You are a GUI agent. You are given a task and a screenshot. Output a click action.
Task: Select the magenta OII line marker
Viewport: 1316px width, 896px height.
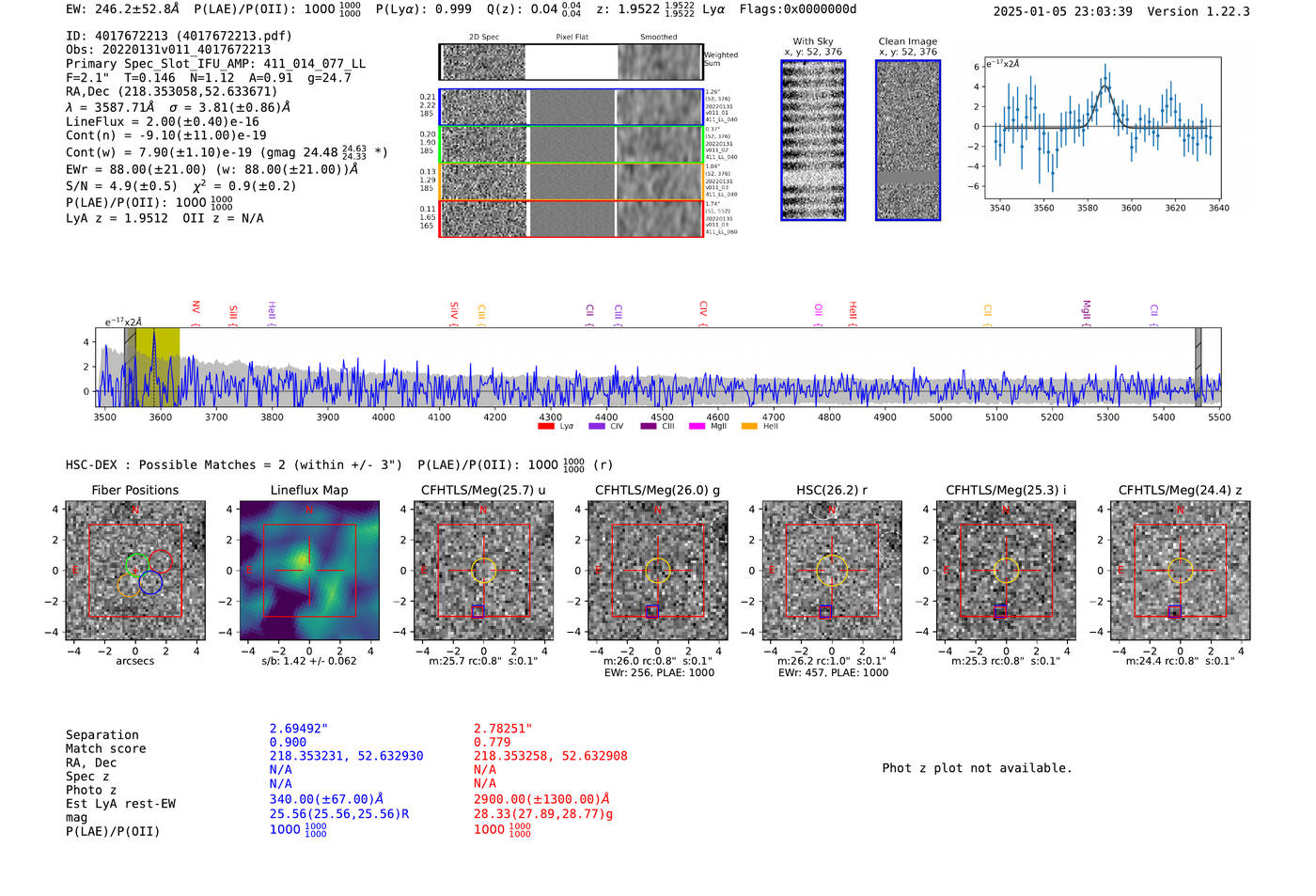tap(818, 313)
